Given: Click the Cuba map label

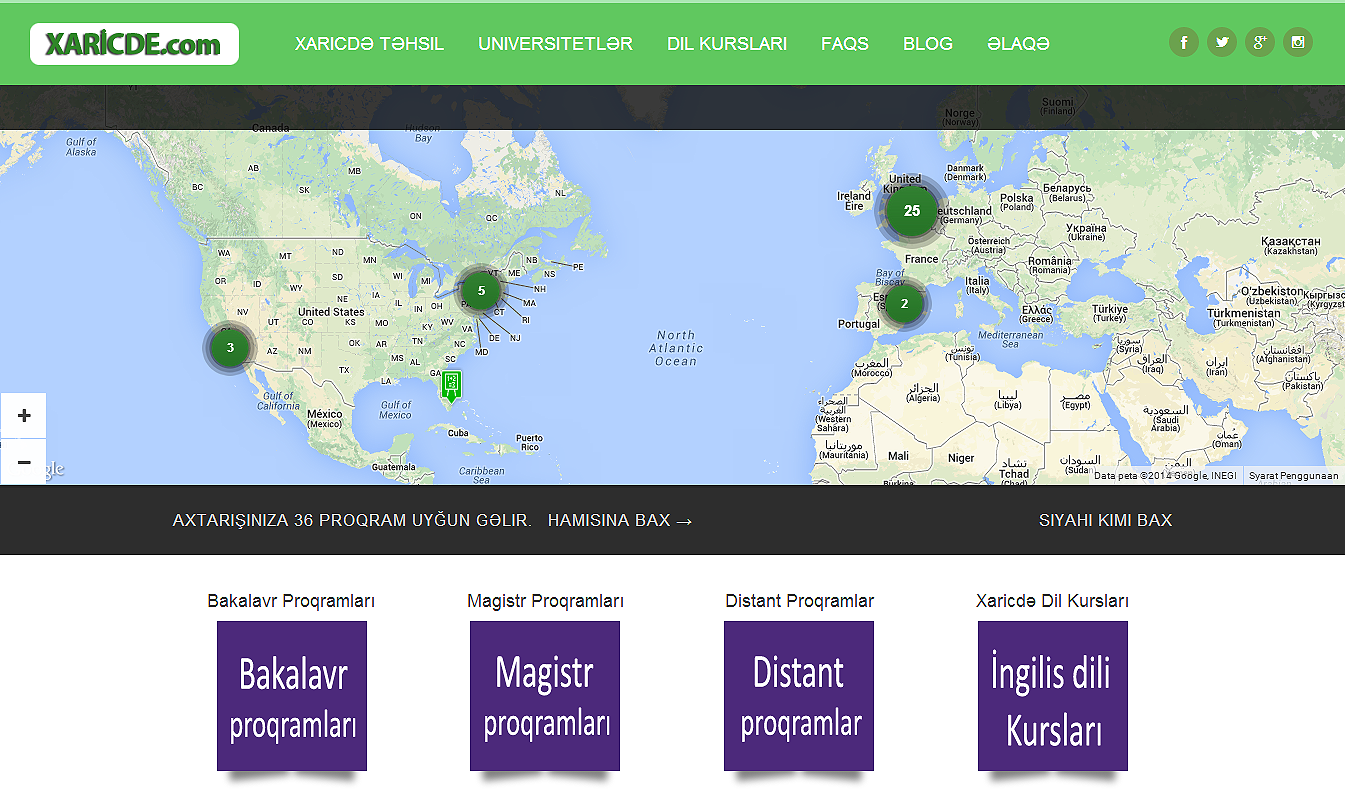Looking at the screenshot, I should pyautogui.click(x=458, y=433).
